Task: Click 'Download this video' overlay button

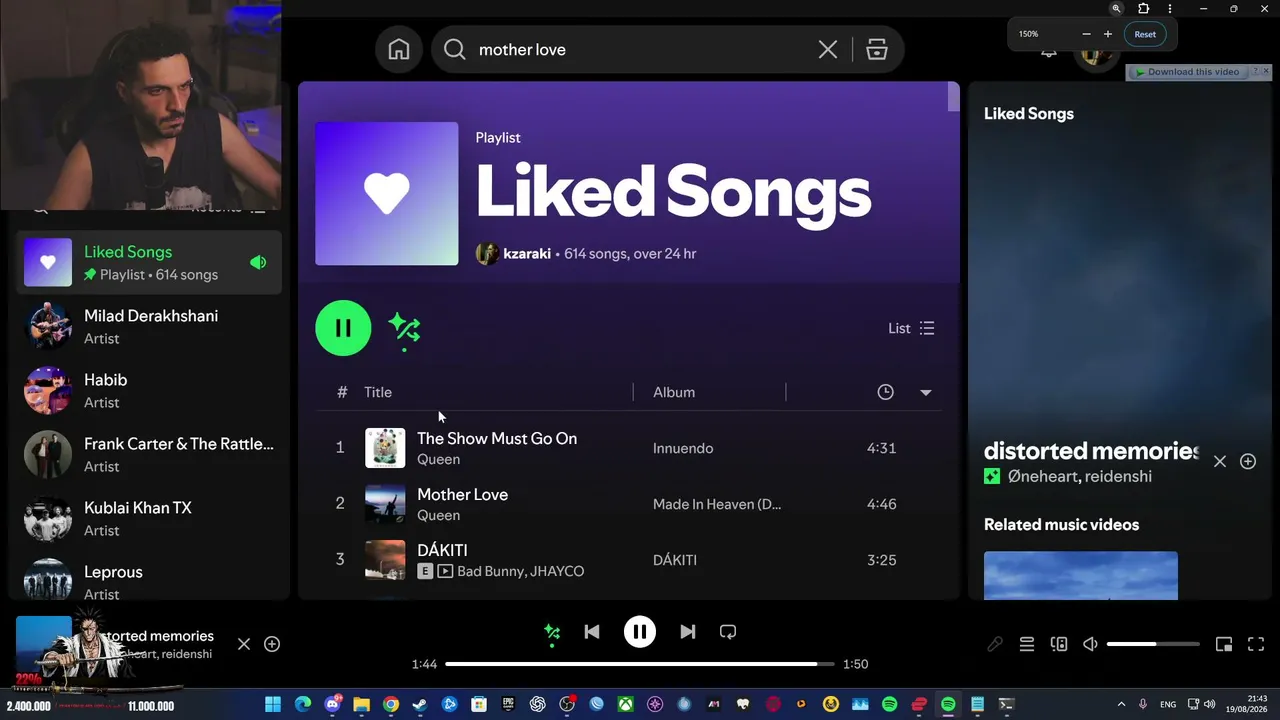Action: 1187,72
